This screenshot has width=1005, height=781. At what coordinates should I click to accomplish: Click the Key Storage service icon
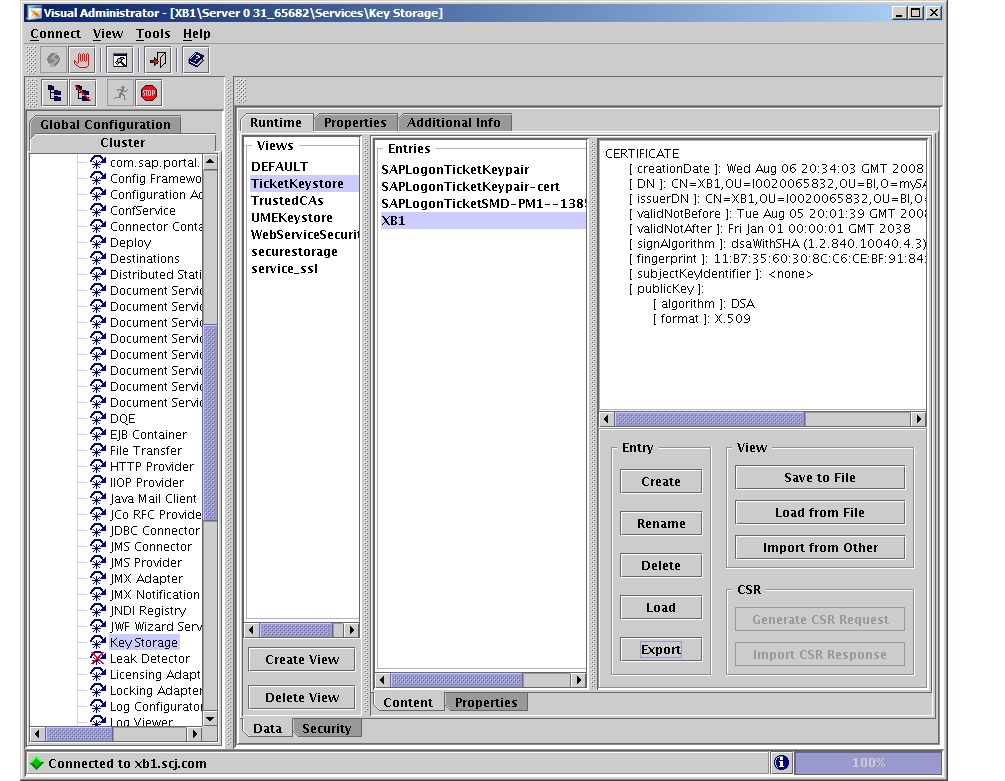(97, 642)
